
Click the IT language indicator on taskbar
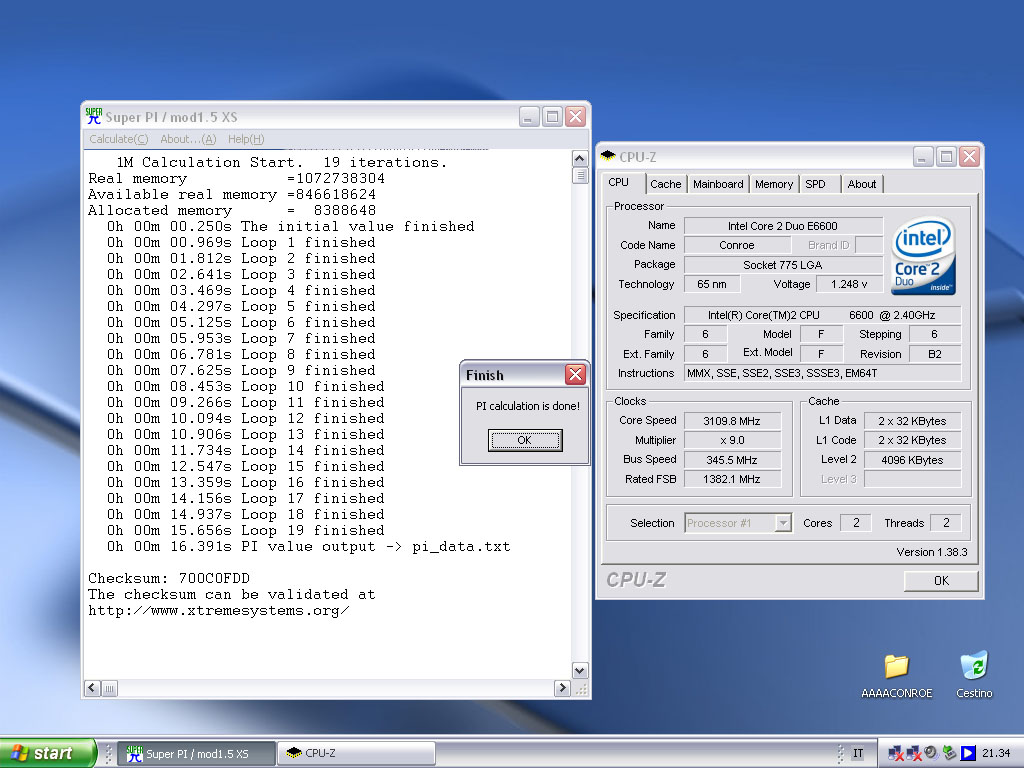pyautogui.click(x=858, y=753)
